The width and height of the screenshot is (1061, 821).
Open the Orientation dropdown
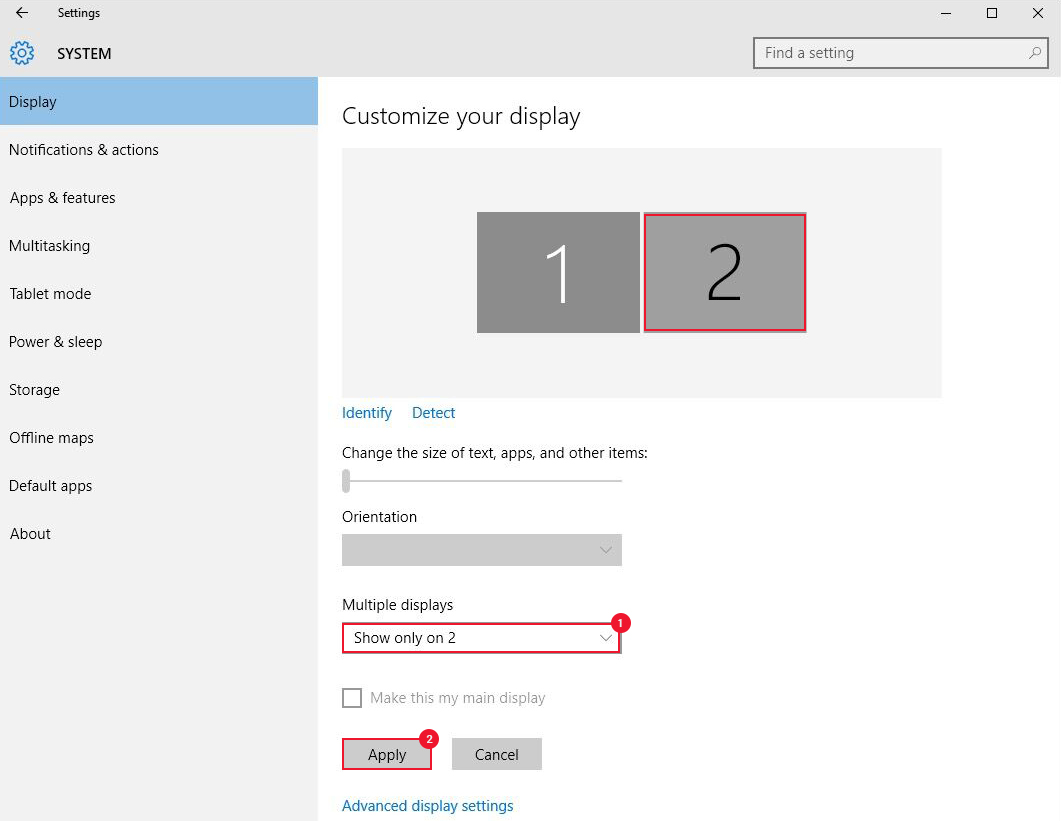482,550
